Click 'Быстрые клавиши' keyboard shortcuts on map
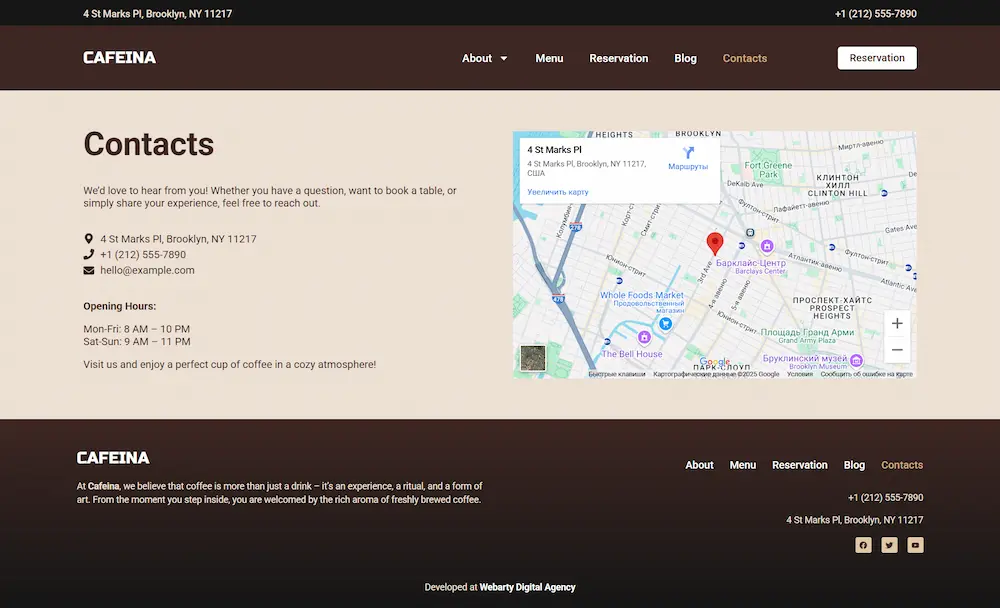 point(617,374)
